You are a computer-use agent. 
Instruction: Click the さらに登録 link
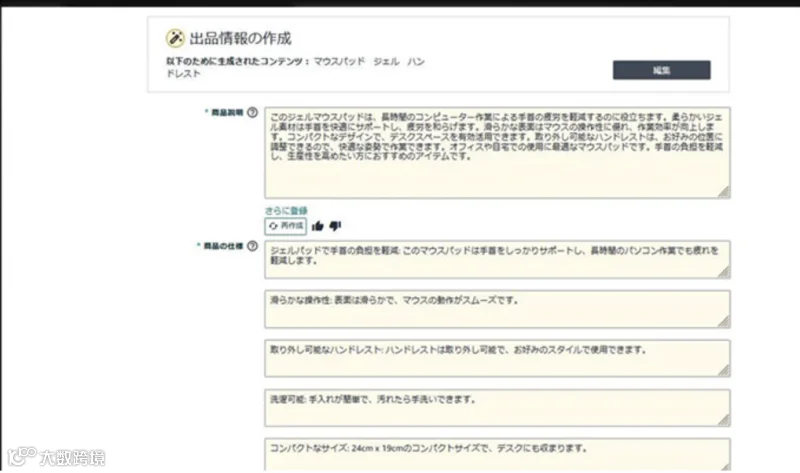coord(286,210)
